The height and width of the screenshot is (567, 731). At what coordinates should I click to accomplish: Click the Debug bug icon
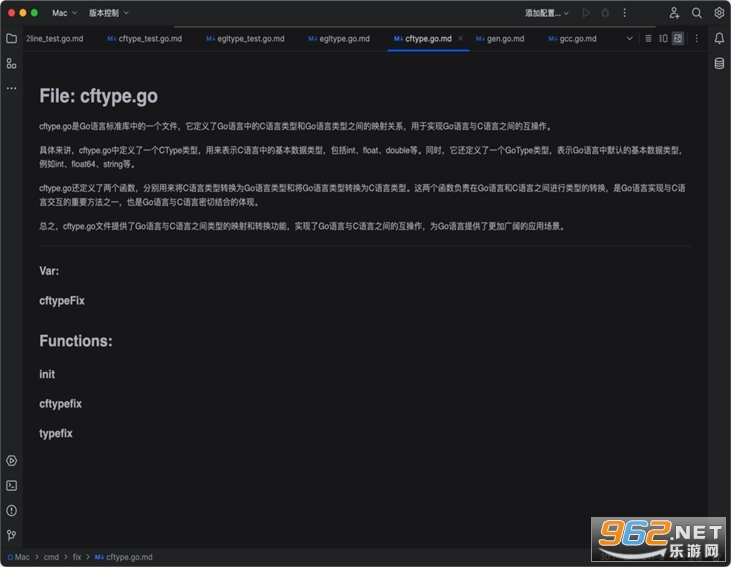point(605,13)
